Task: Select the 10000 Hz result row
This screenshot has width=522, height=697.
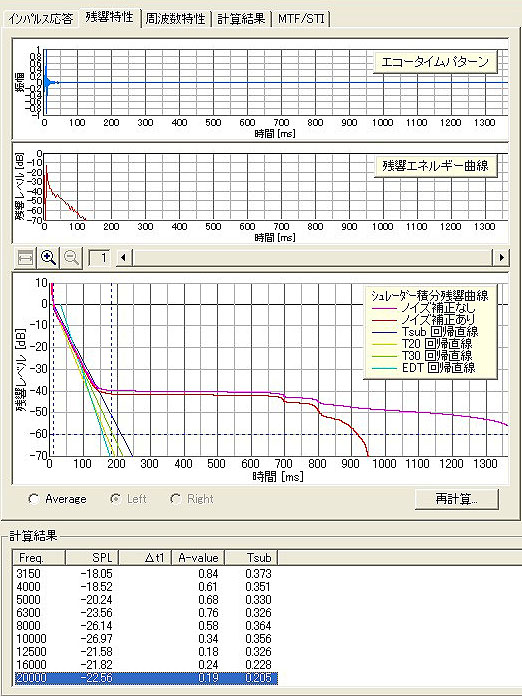Action: point(145,639)
